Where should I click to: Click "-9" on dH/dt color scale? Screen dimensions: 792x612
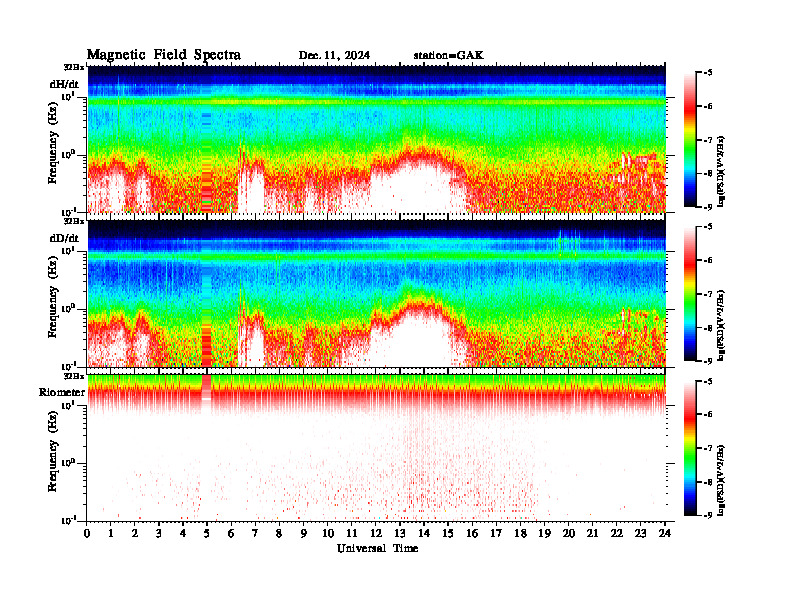pos(708,207)
